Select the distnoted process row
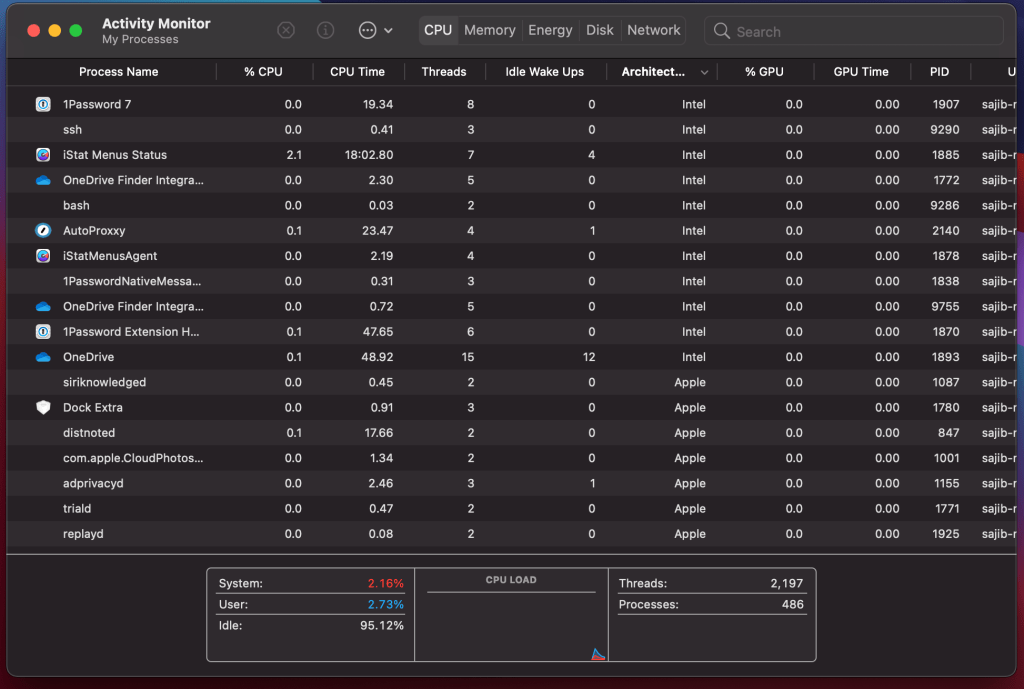1024x689 pixels. 511,433
